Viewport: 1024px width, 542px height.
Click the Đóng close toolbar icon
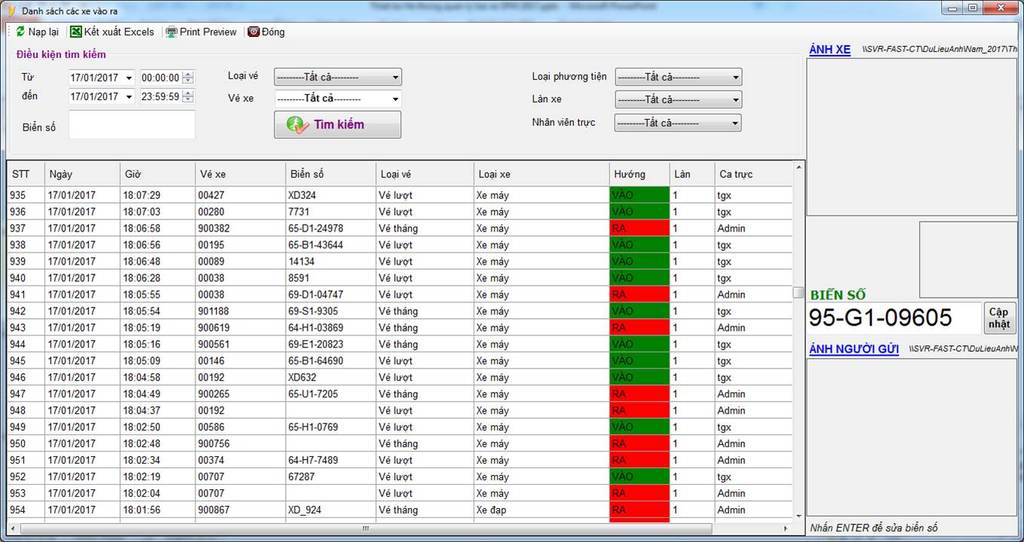(x=253, y=32)
